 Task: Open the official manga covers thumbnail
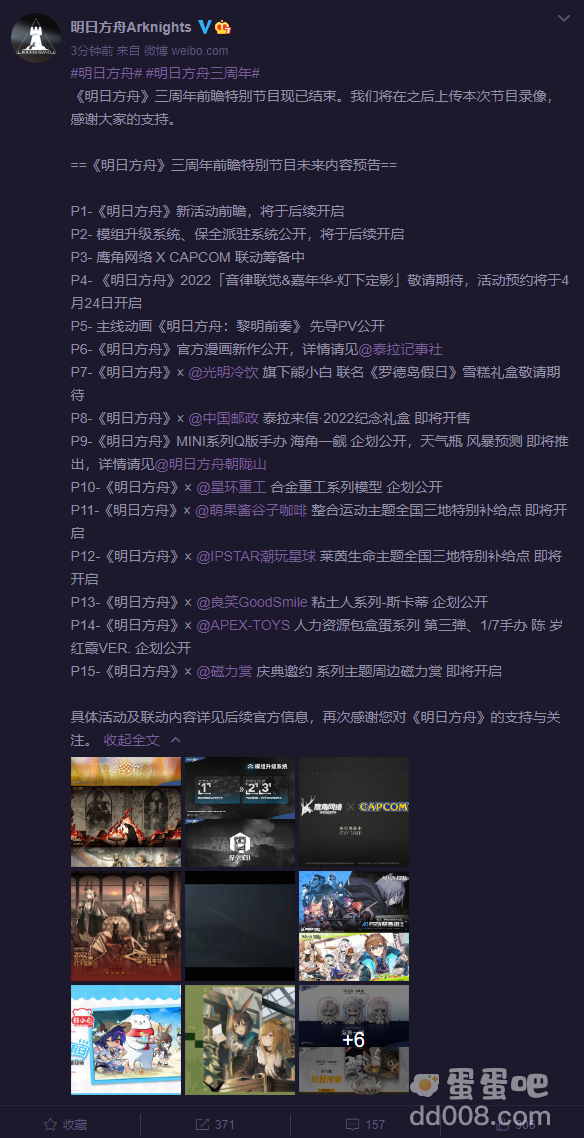pyautogui.click(x=354, y=926)
